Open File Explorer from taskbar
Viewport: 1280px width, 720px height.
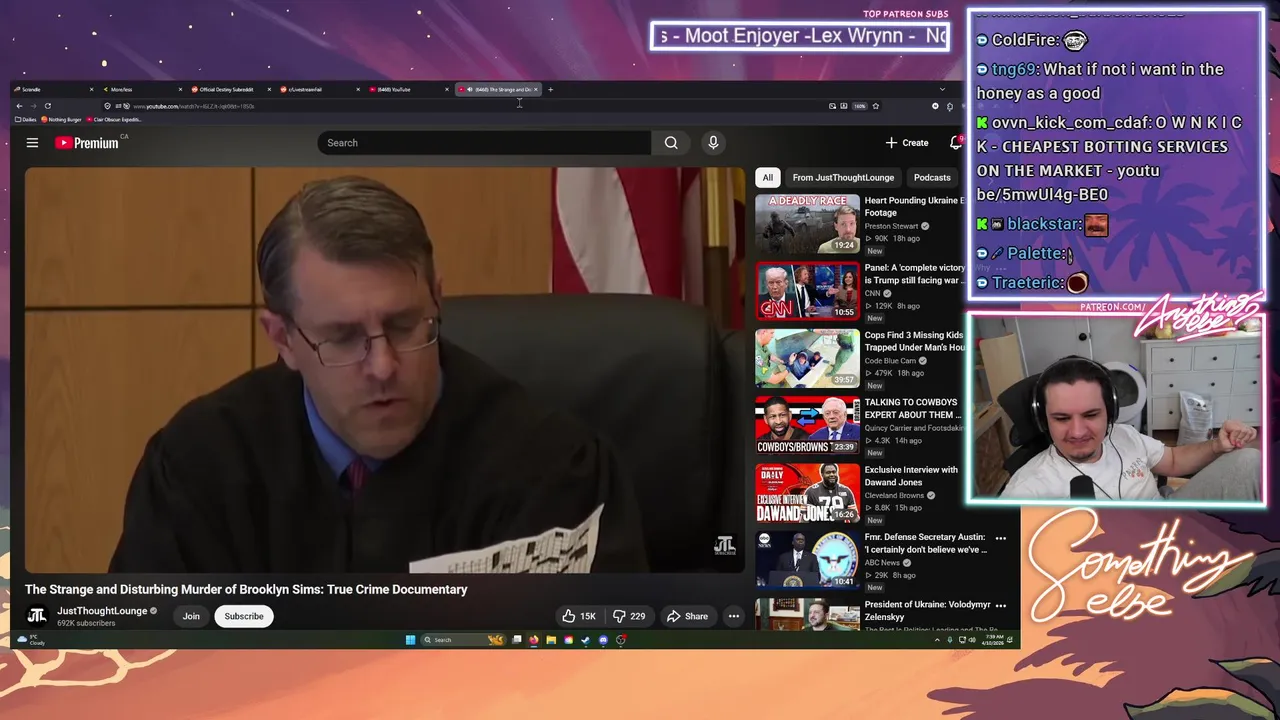pyautogui.click(x=551, y=640)
